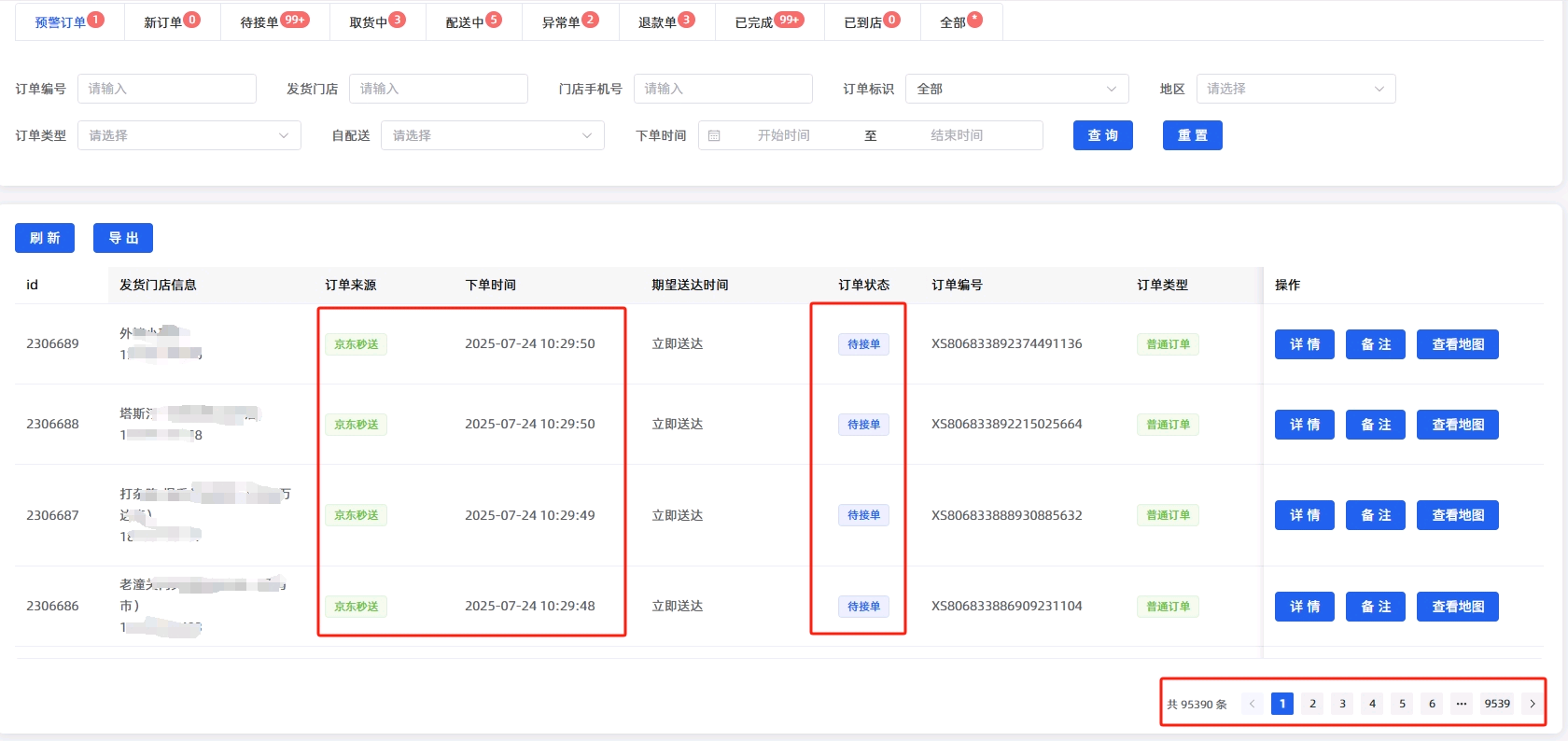Screen dimensions: 1568x741
Task: Switch to the 已到店 tab
Action: [x=872, y=21]
